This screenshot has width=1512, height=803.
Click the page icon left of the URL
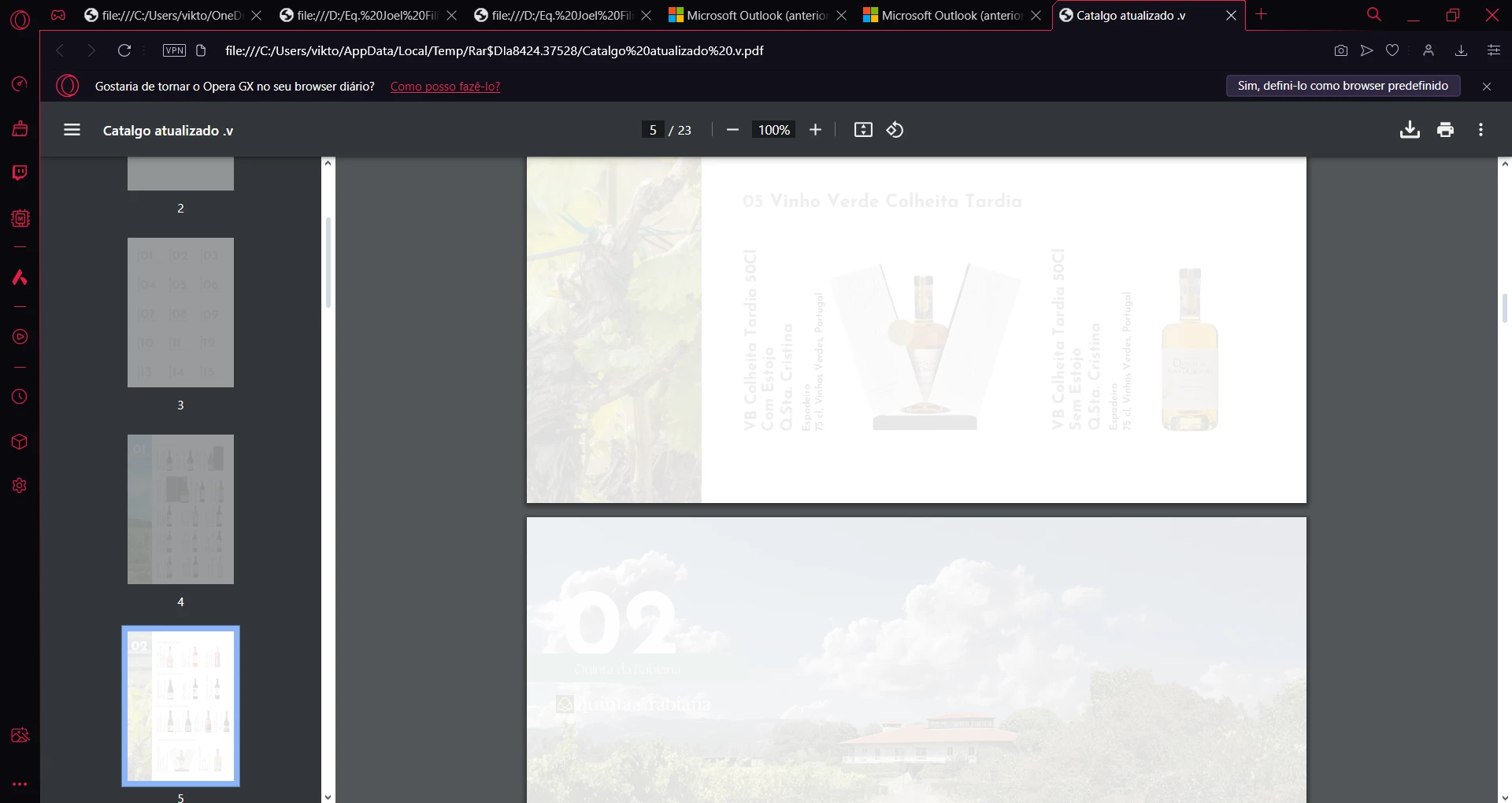[x=201, y=50]
